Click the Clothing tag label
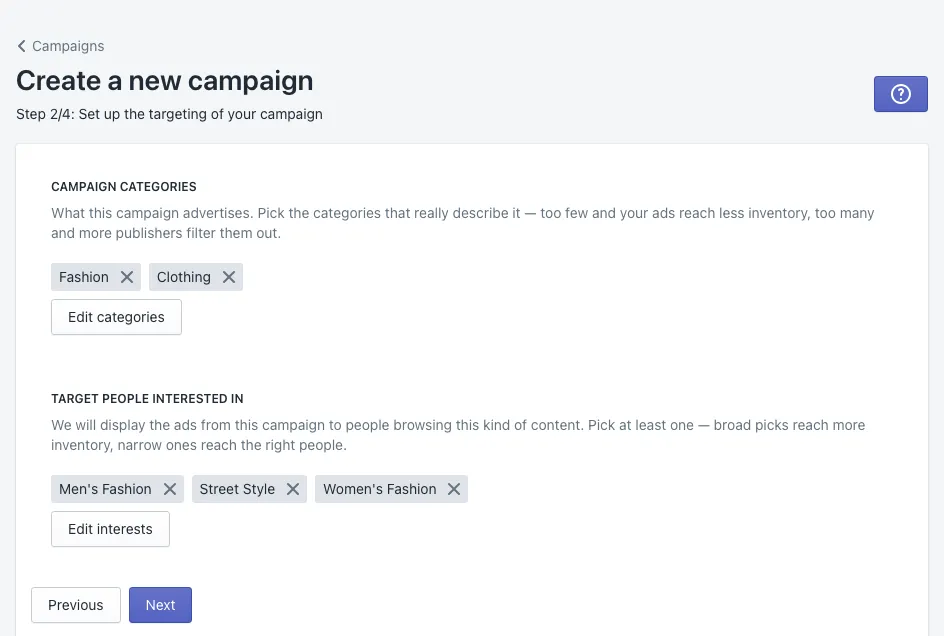Image resolution: width=944 pixels, height=636 pixels. tap(184, 277)
